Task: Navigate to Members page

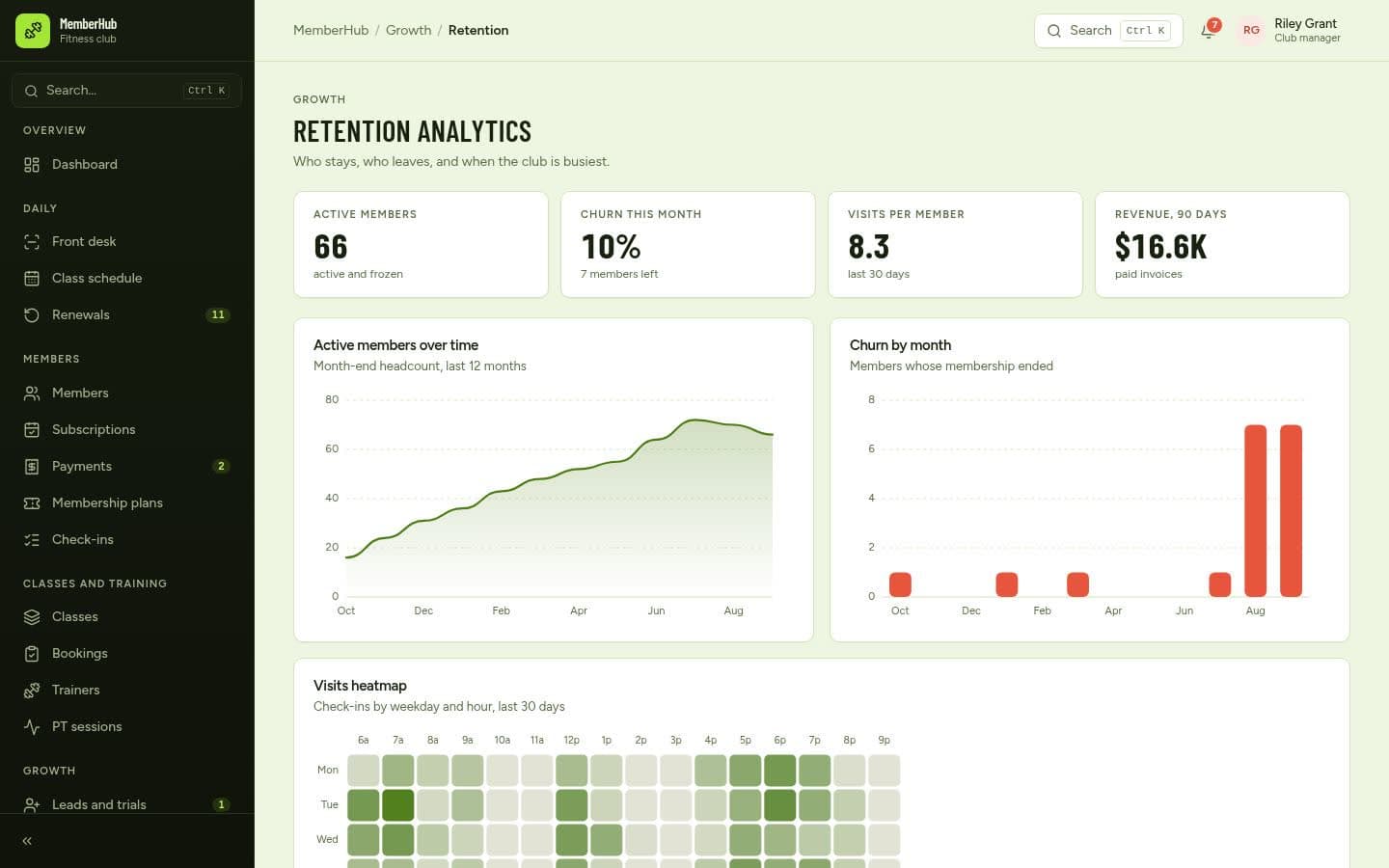Action: click(x=127, y=393)
